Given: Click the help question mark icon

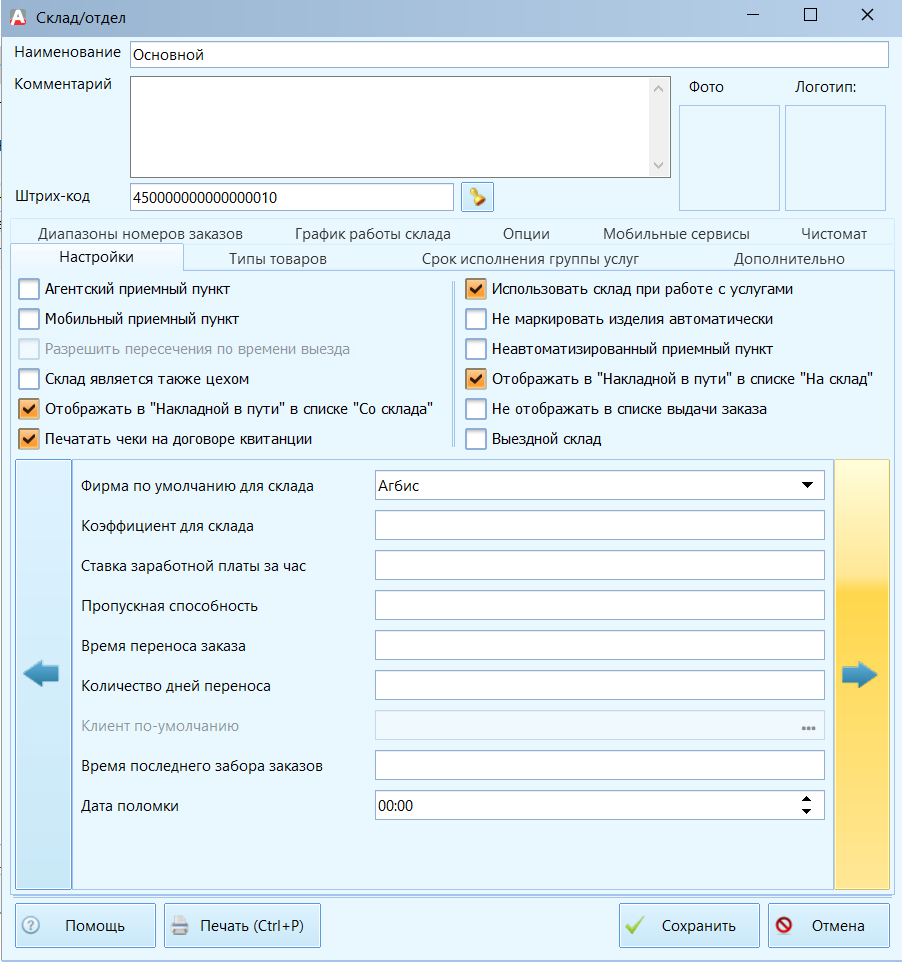Looking at the screenshot, I should (x=31, y=925).
